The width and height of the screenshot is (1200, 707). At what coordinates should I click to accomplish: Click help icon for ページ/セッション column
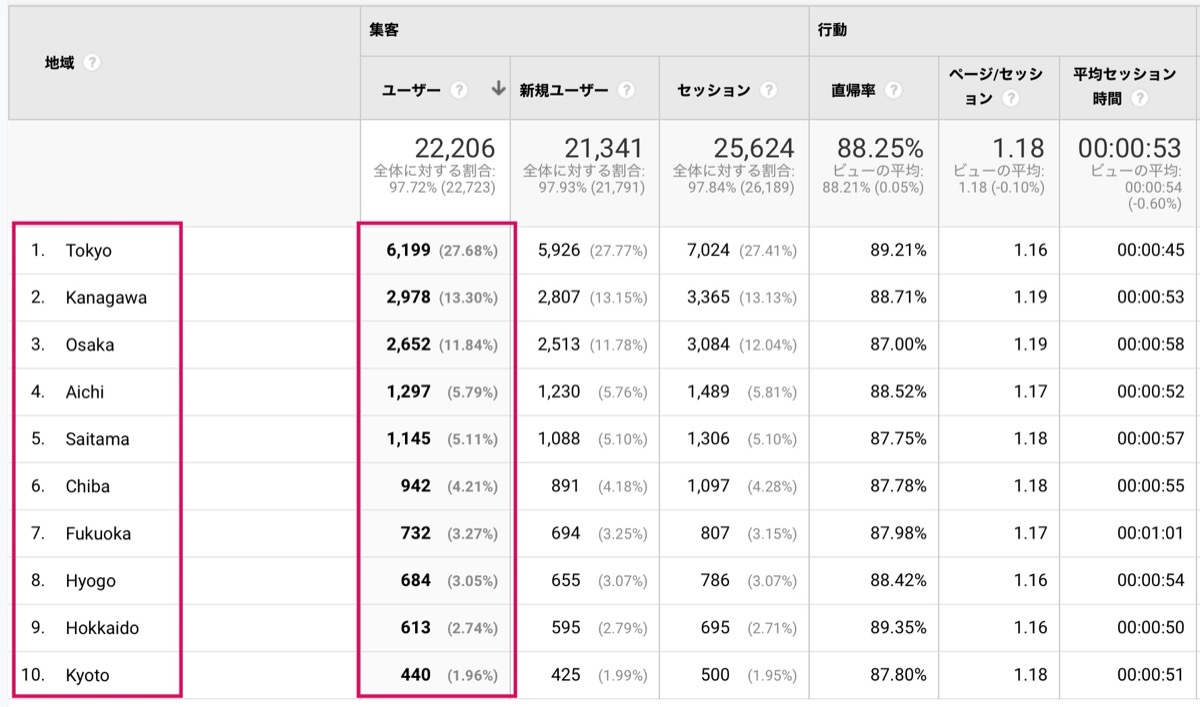tap(1011, 99)
